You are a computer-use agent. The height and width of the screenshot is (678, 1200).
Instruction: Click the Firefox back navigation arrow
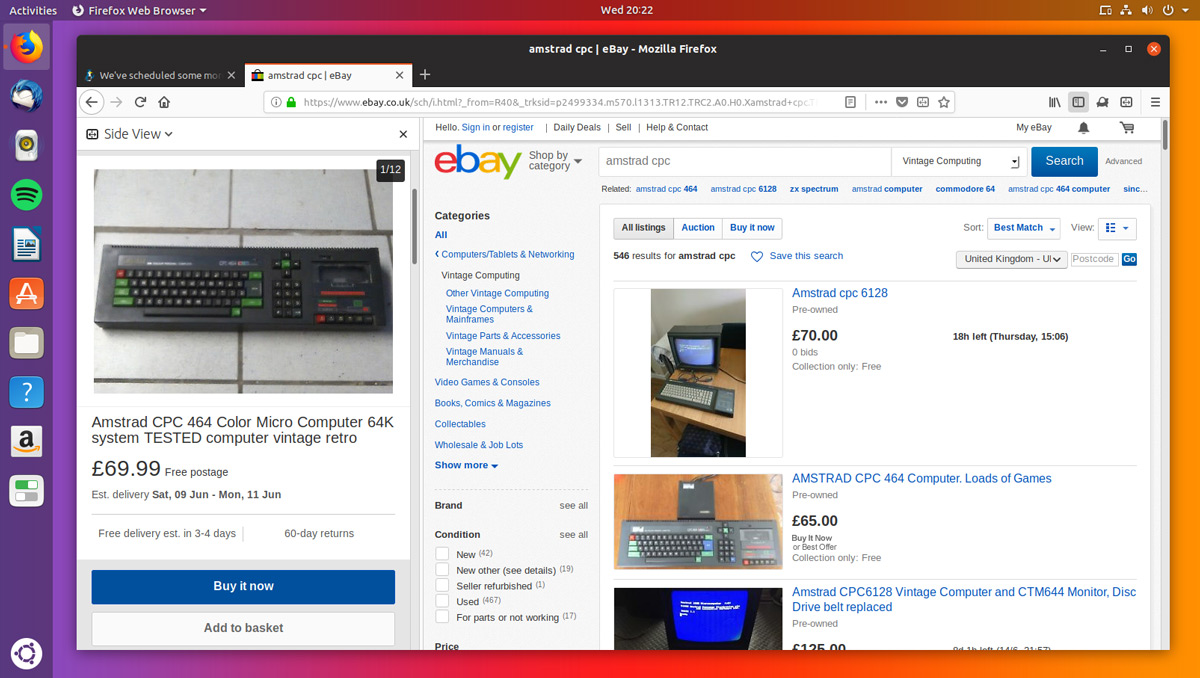coord(92,102)
